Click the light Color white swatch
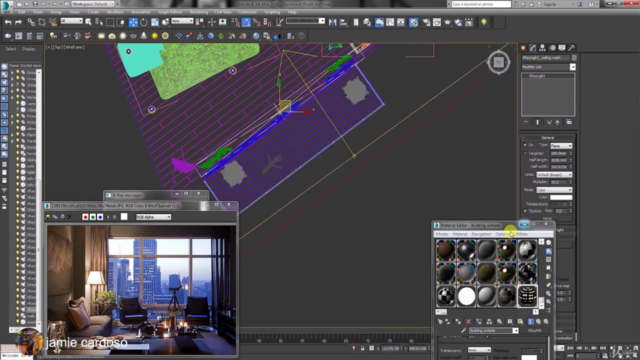Screen dimensions: 640x360 [x=561, y=197]
